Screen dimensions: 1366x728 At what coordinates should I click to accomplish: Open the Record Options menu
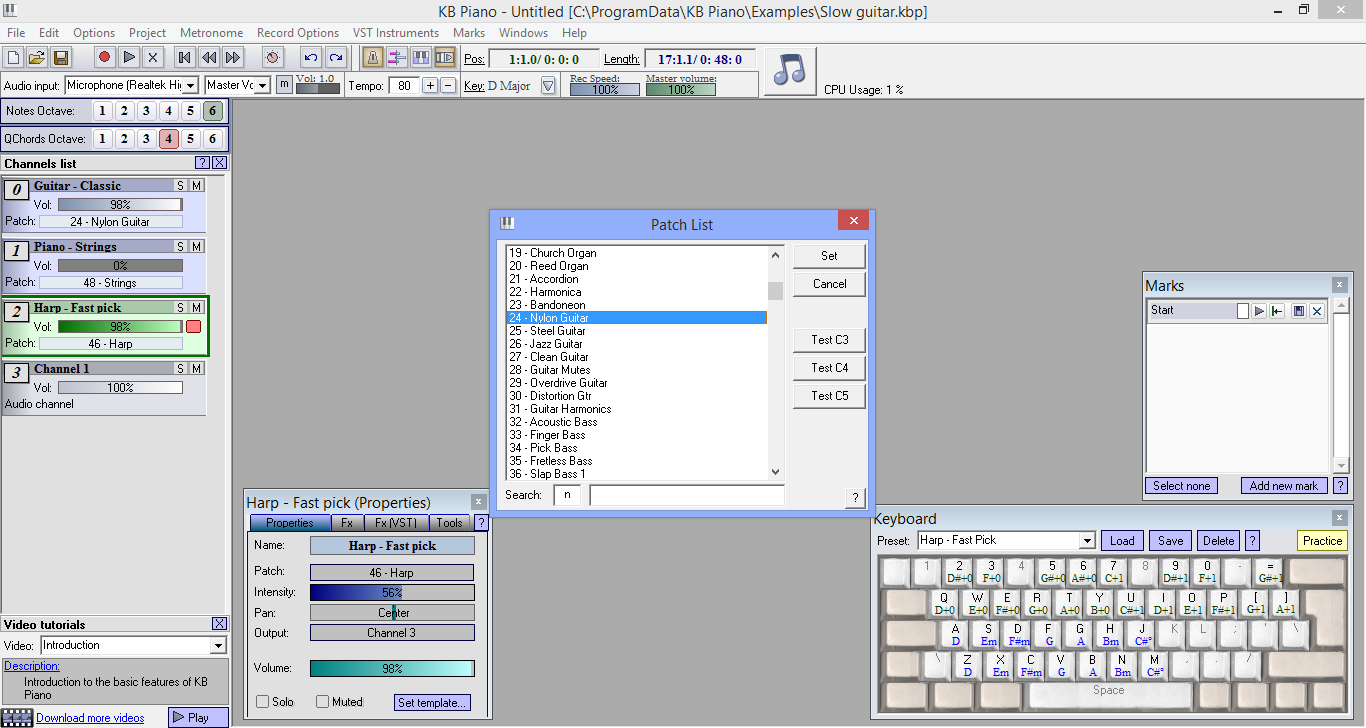coord(298,33)
